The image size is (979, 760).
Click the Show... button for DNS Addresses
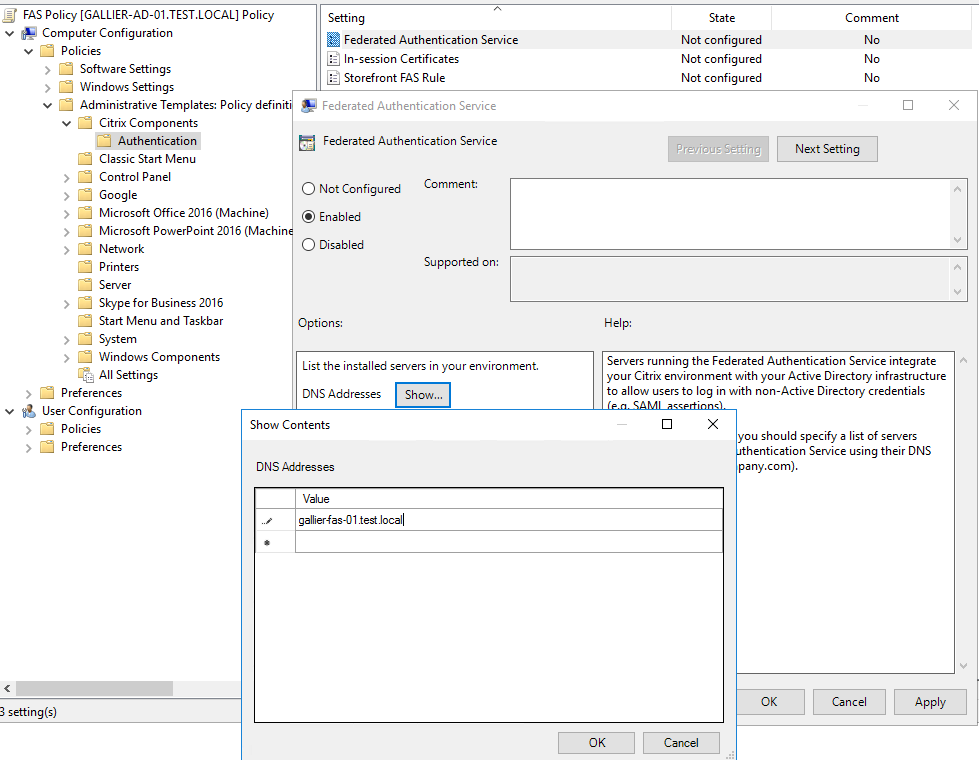[423, 395]
